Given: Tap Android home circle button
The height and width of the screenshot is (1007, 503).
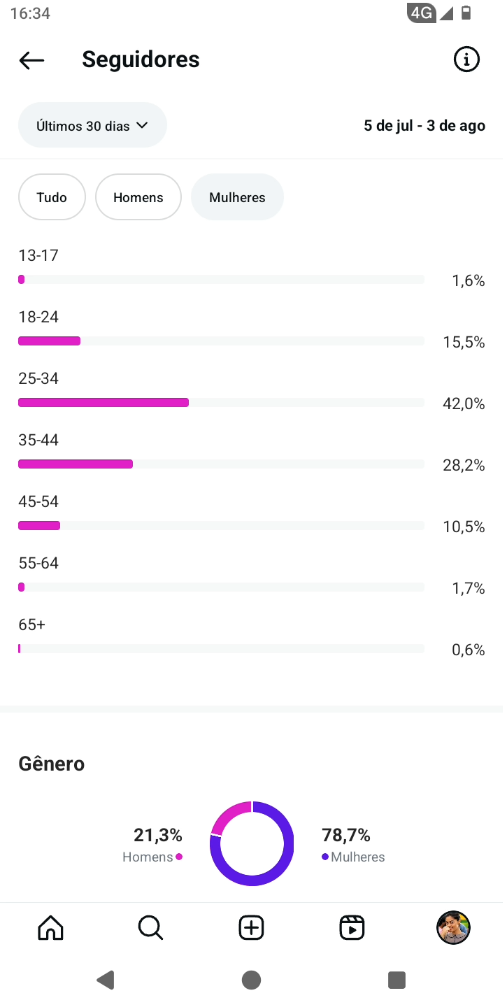Looking at the screenshot, I should 251,979.
